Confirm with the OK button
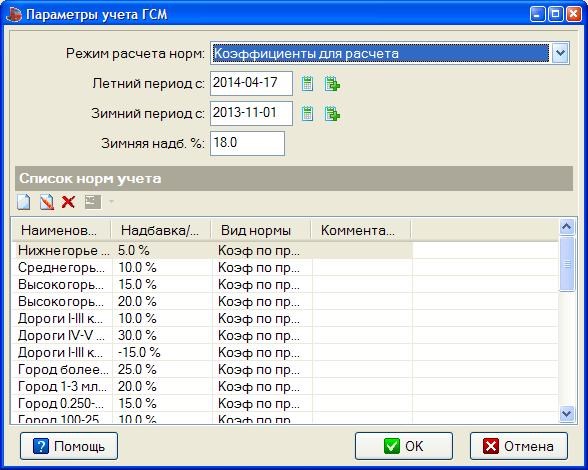Viewport: 588px width, 470px height. click(x=404, y=446)
